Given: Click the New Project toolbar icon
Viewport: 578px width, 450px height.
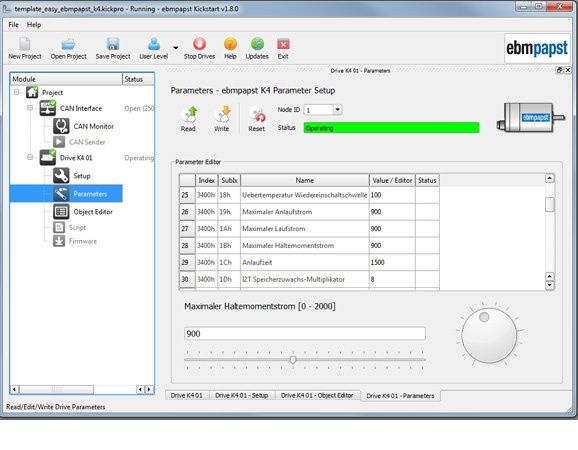Looking at the screenshot, I should pos(25,44).
